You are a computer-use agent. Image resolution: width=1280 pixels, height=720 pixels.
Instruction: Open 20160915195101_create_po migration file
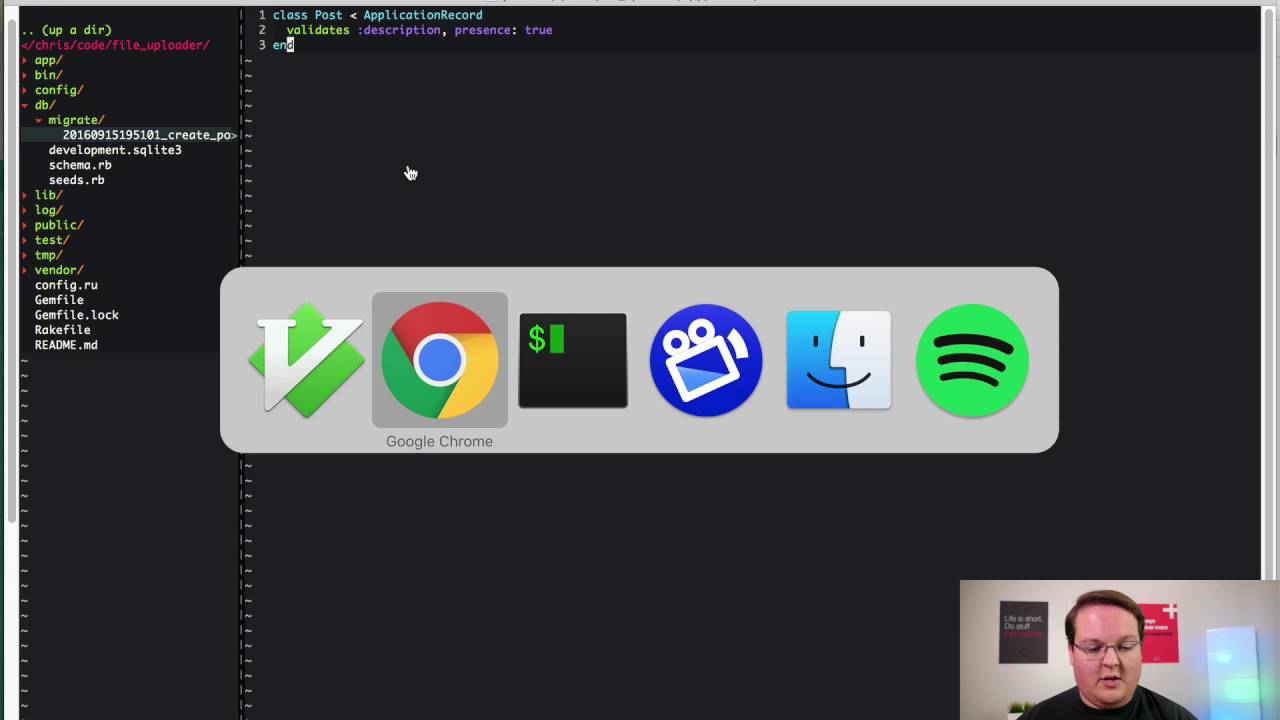(x=149, y=135)
